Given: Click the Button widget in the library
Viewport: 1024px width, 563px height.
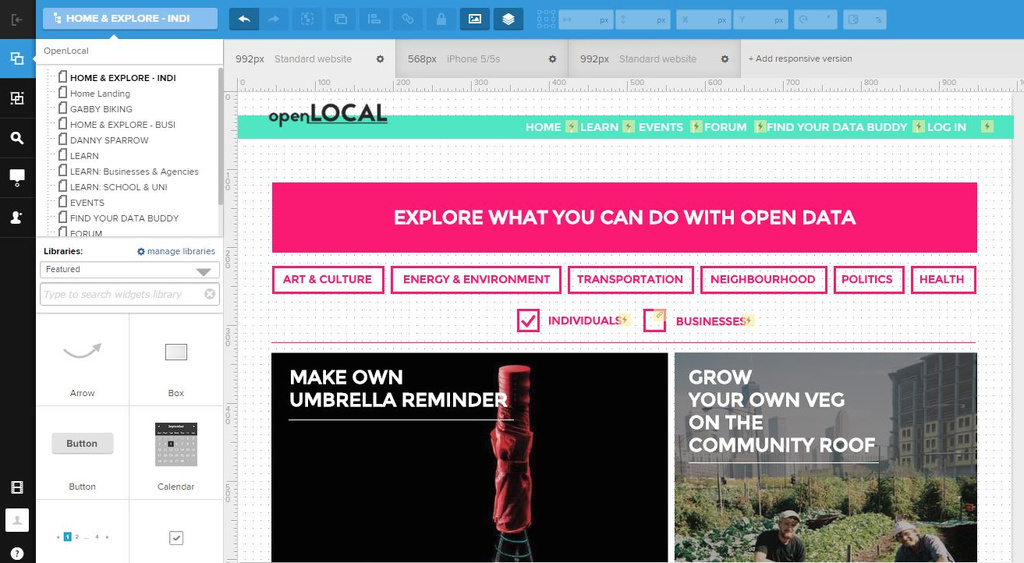Looking at the screenshot, I should 83,454.
